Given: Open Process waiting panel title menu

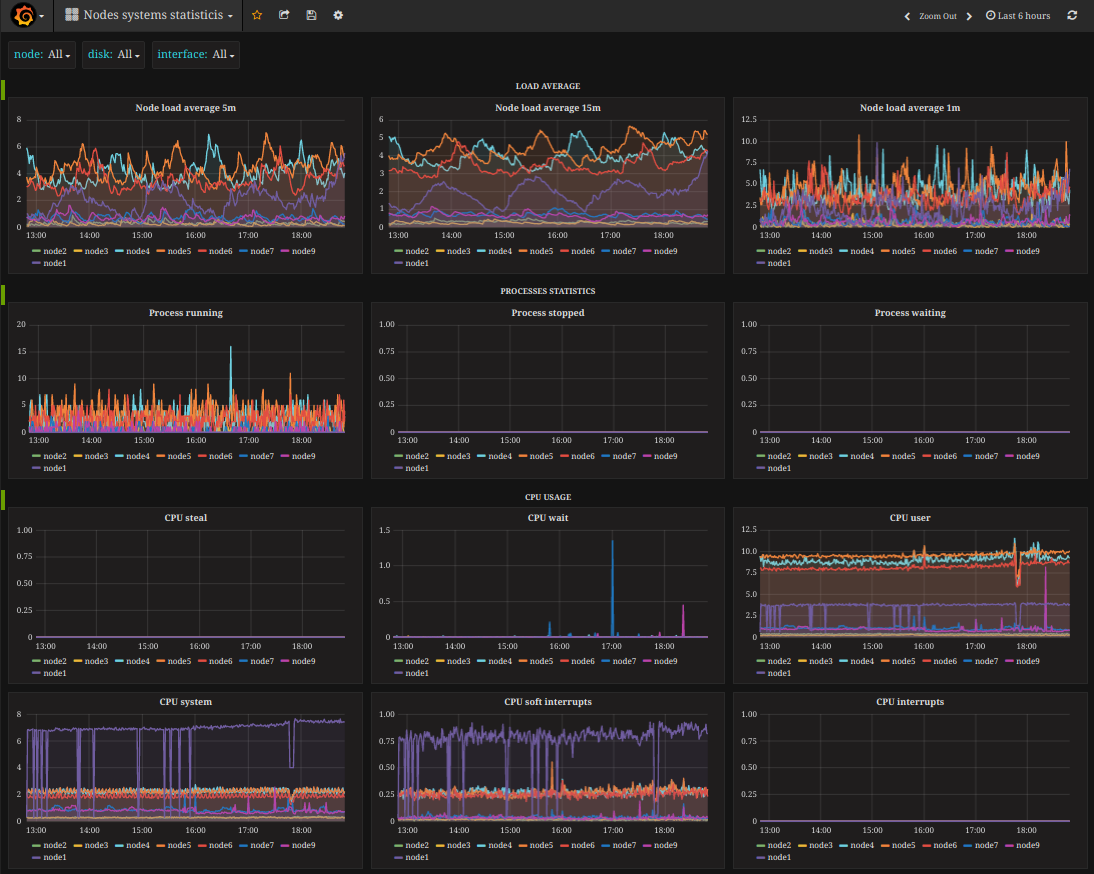Looking at the screenshot, I should [x=910, y=313].
